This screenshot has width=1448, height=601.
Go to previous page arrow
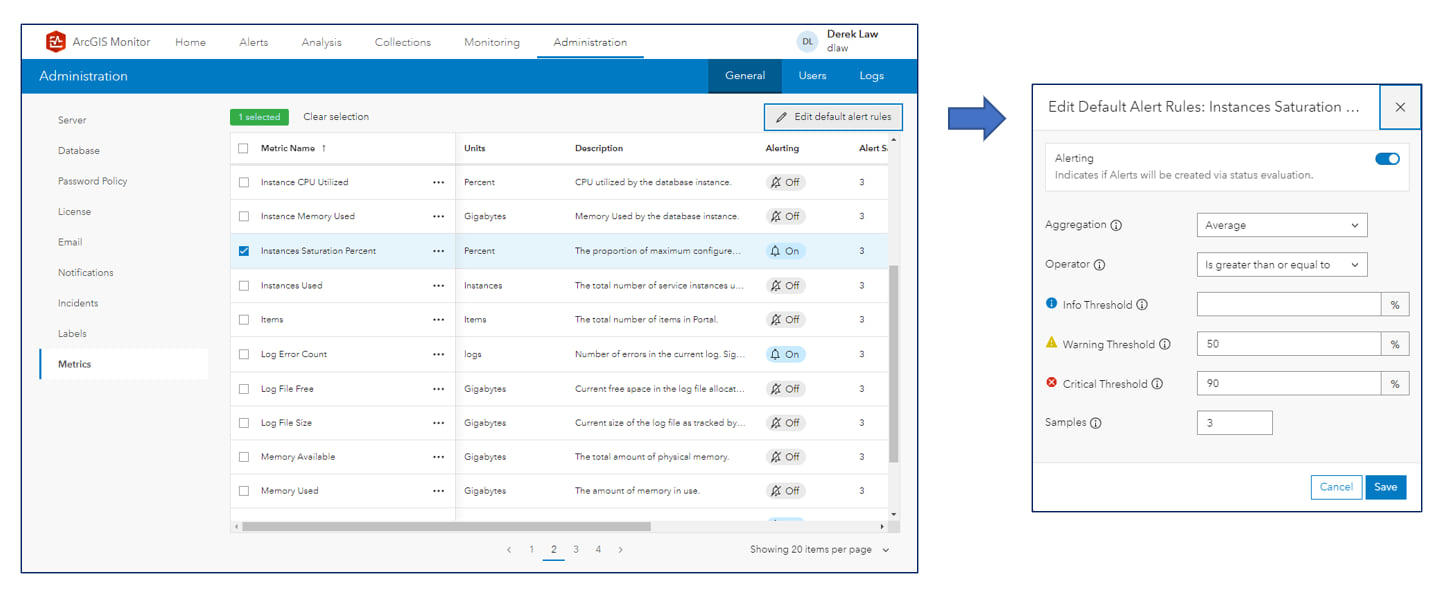pyautogui.click(x=509, y=550)
